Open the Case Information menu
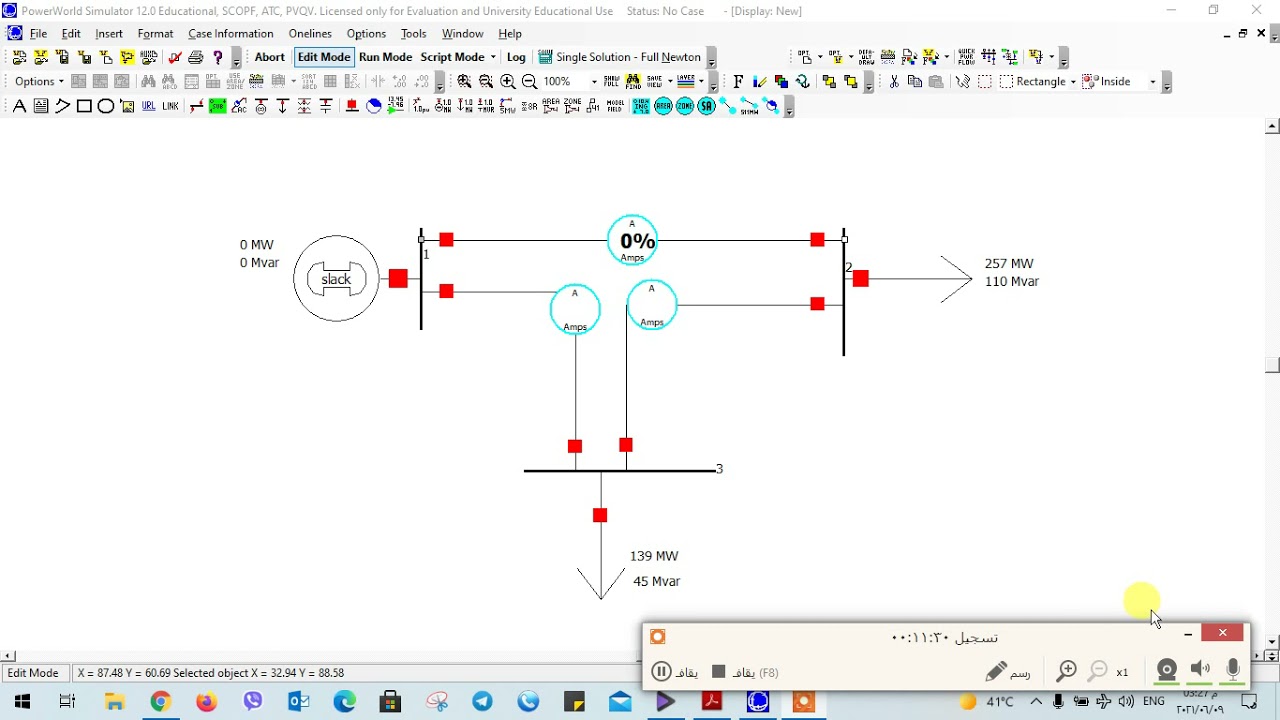 pos(231,33)
